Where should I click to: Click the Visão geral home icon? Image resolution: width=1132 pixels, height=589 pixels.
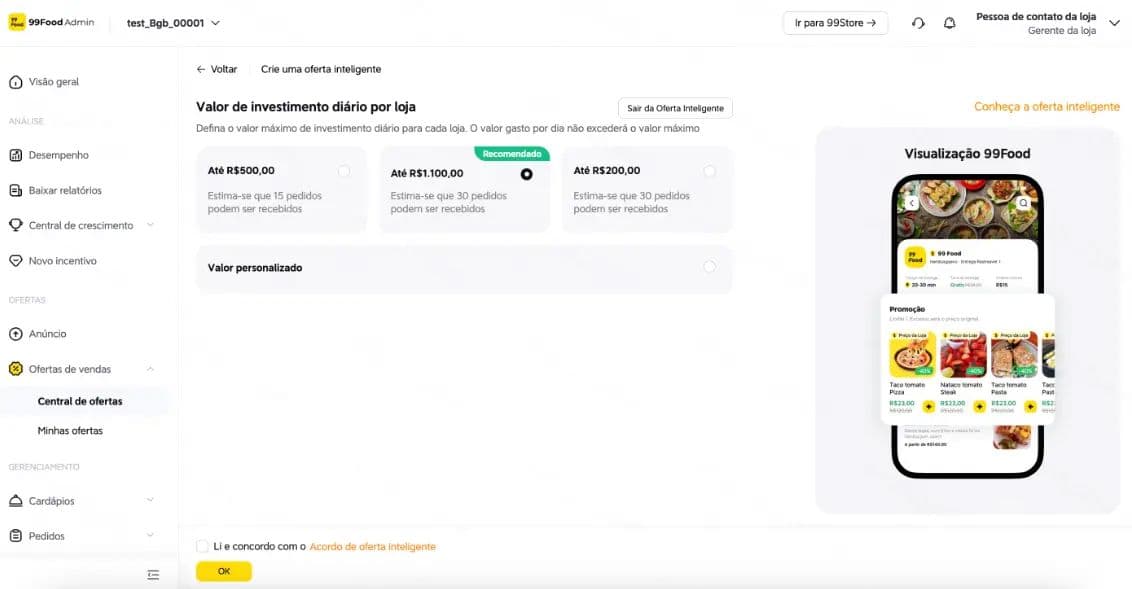[x=15, y=82]
